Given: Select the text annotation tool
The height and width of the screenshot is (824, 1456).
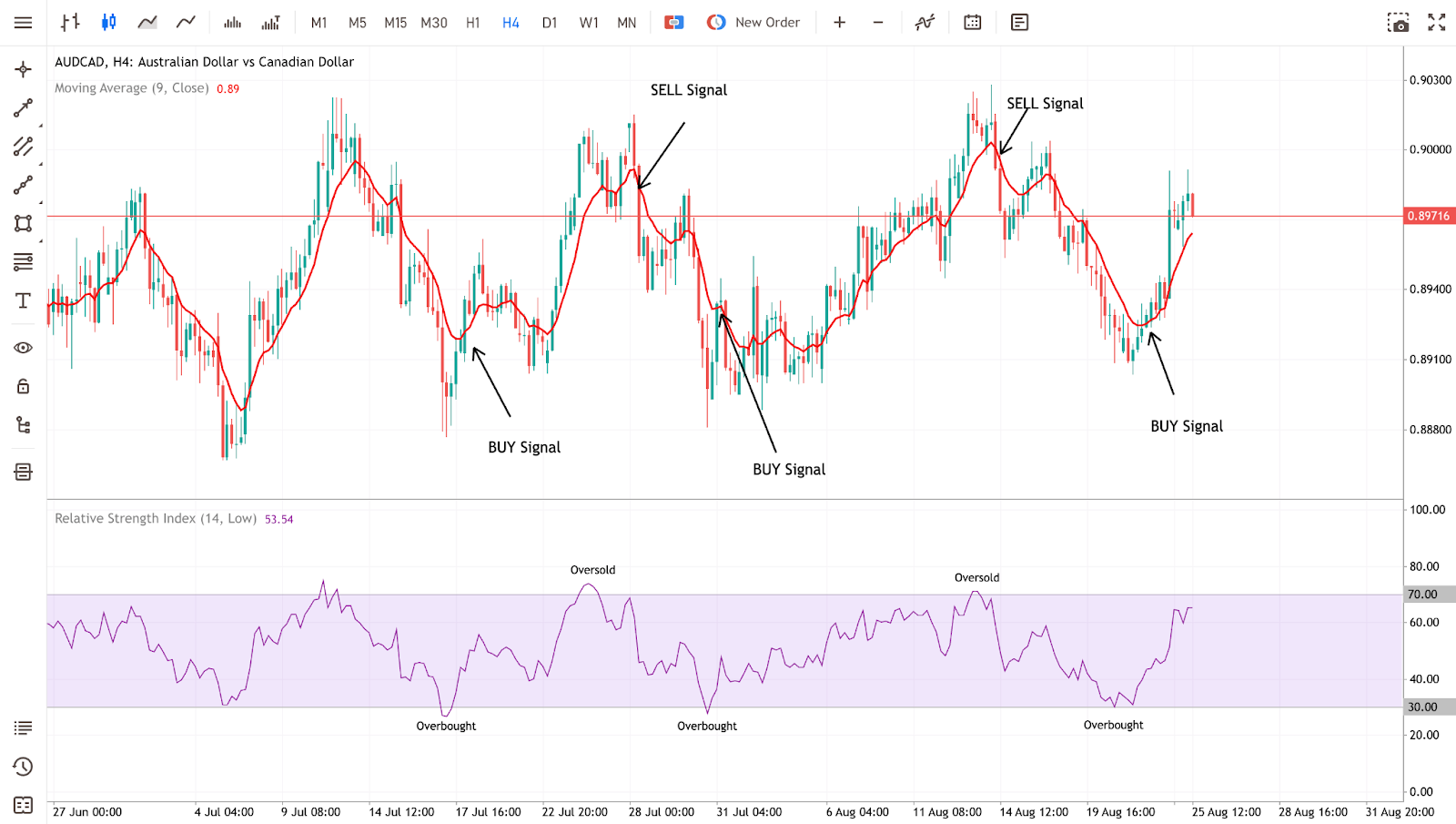Looking at the screenshot, I should coord(23,301).
